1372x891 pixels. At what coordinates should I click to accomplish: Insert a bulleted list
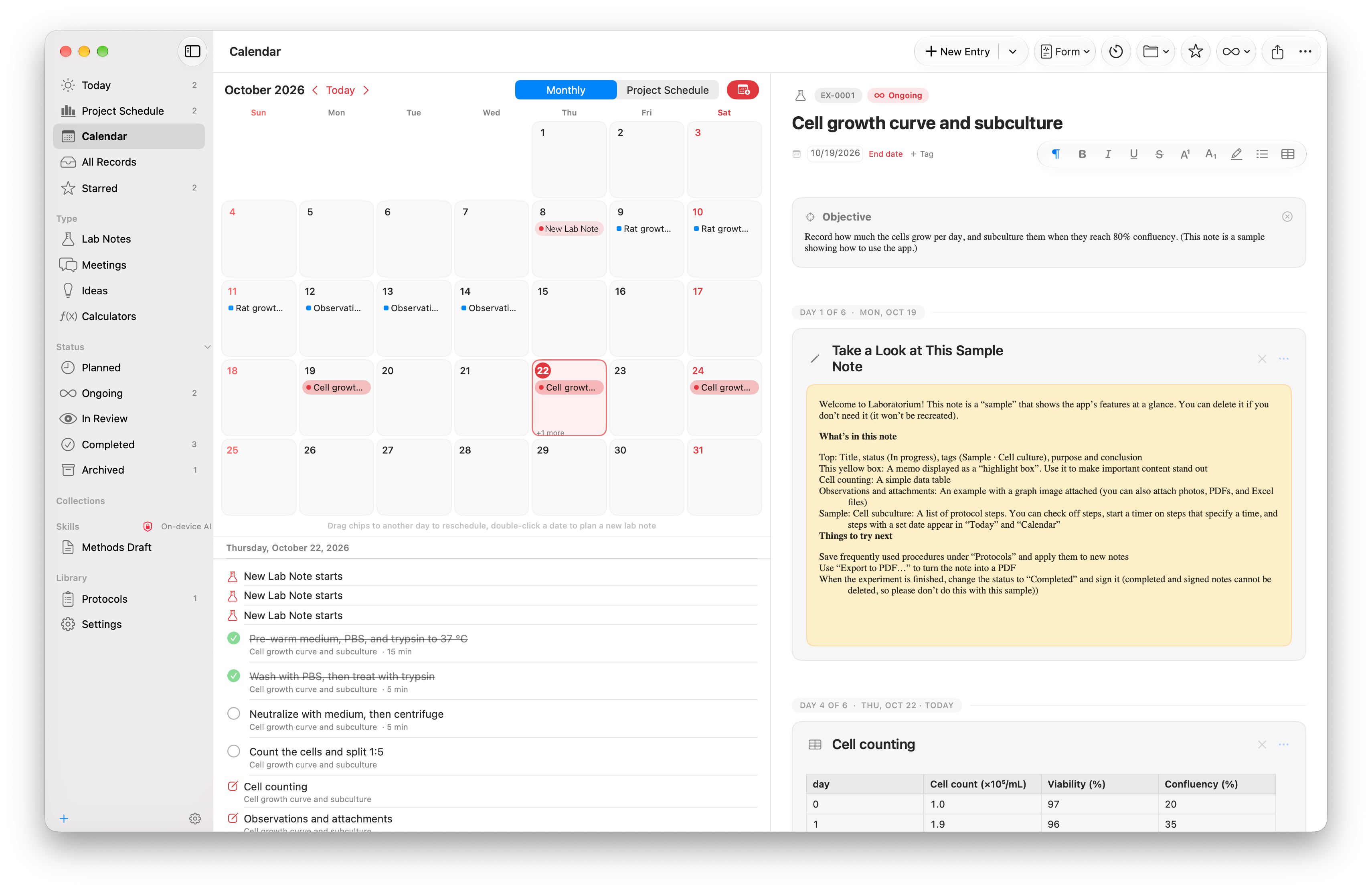pyautogui.click(x=1262, y=154)
